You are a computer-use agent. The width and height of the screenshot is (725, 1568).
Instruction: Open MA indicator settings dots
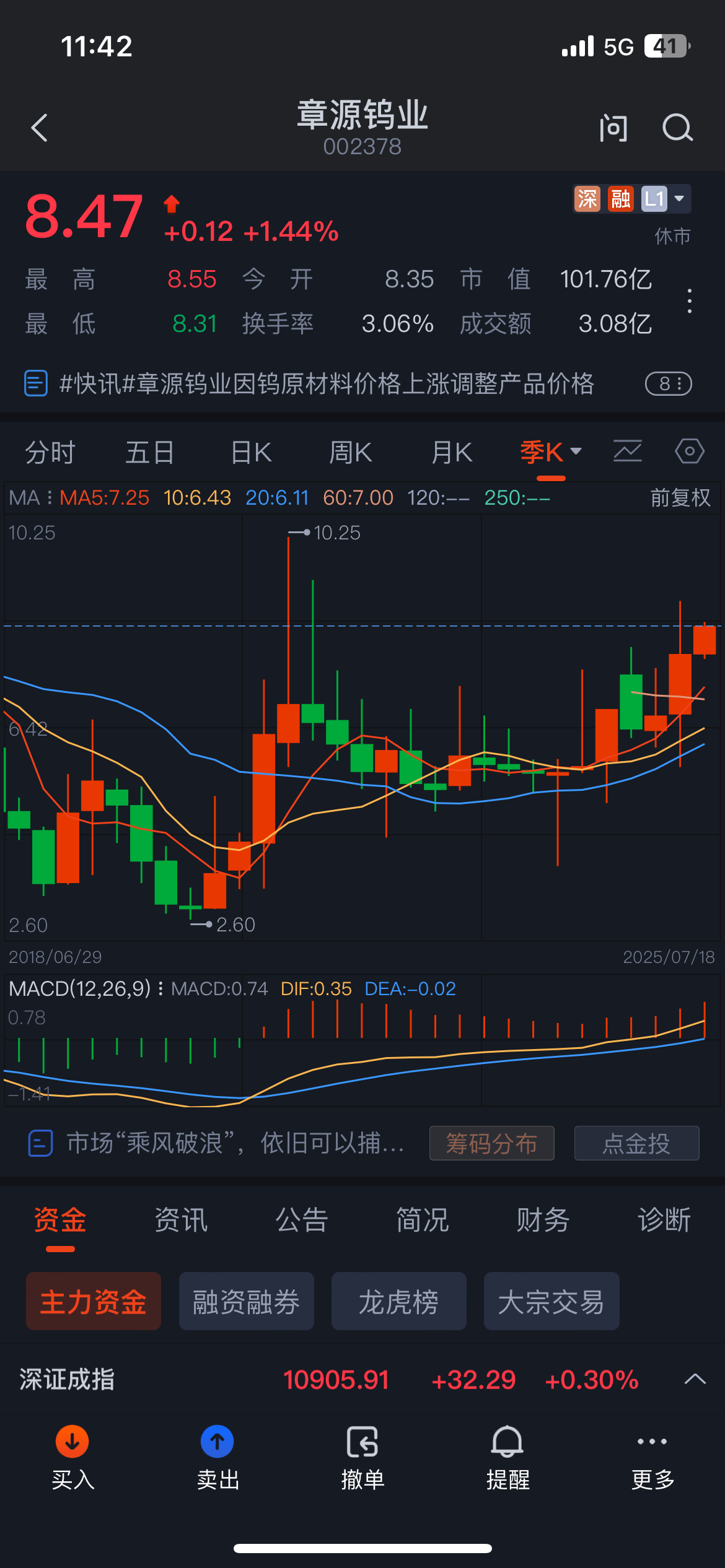coord(50,497)
